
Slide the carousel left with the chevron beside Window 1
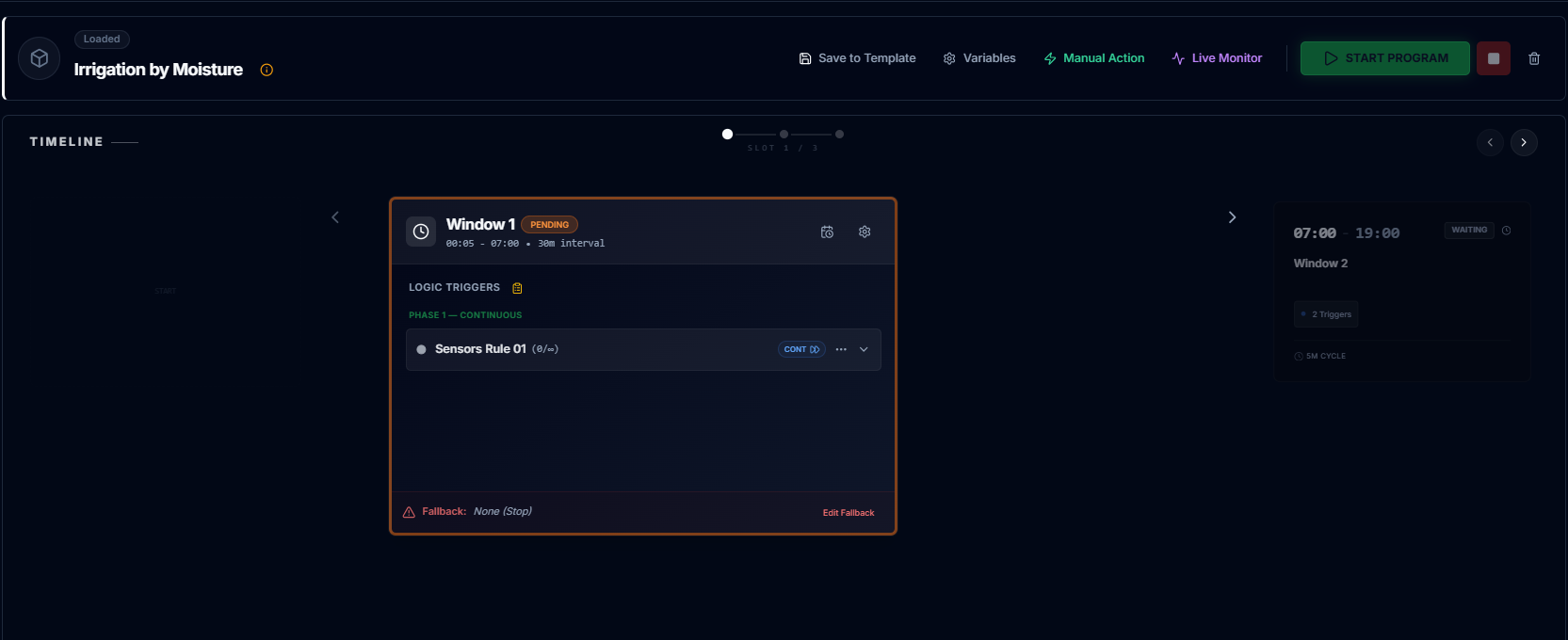click(335, 217)
